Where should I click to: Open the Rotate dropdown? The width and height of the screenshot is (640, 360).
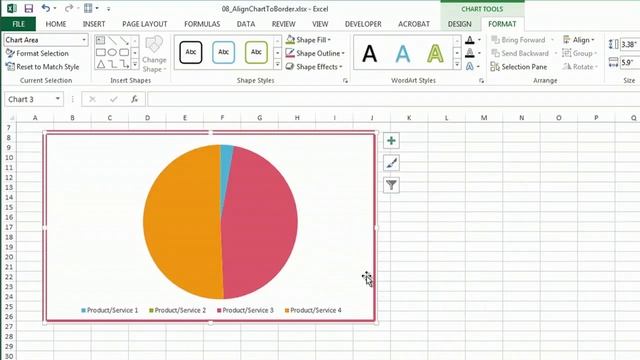[580, 67]
